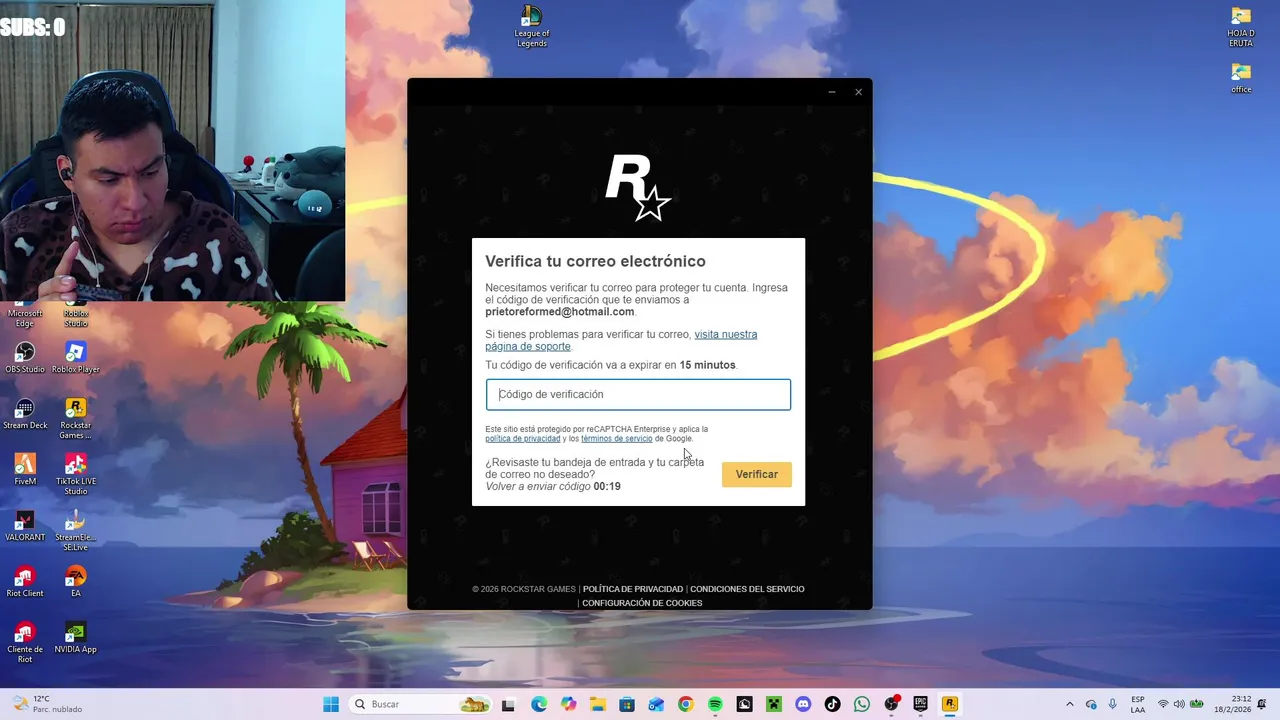1280x720 pixels.
Task: Minimize the Rockstar launcher window
Action: [832, 92]
